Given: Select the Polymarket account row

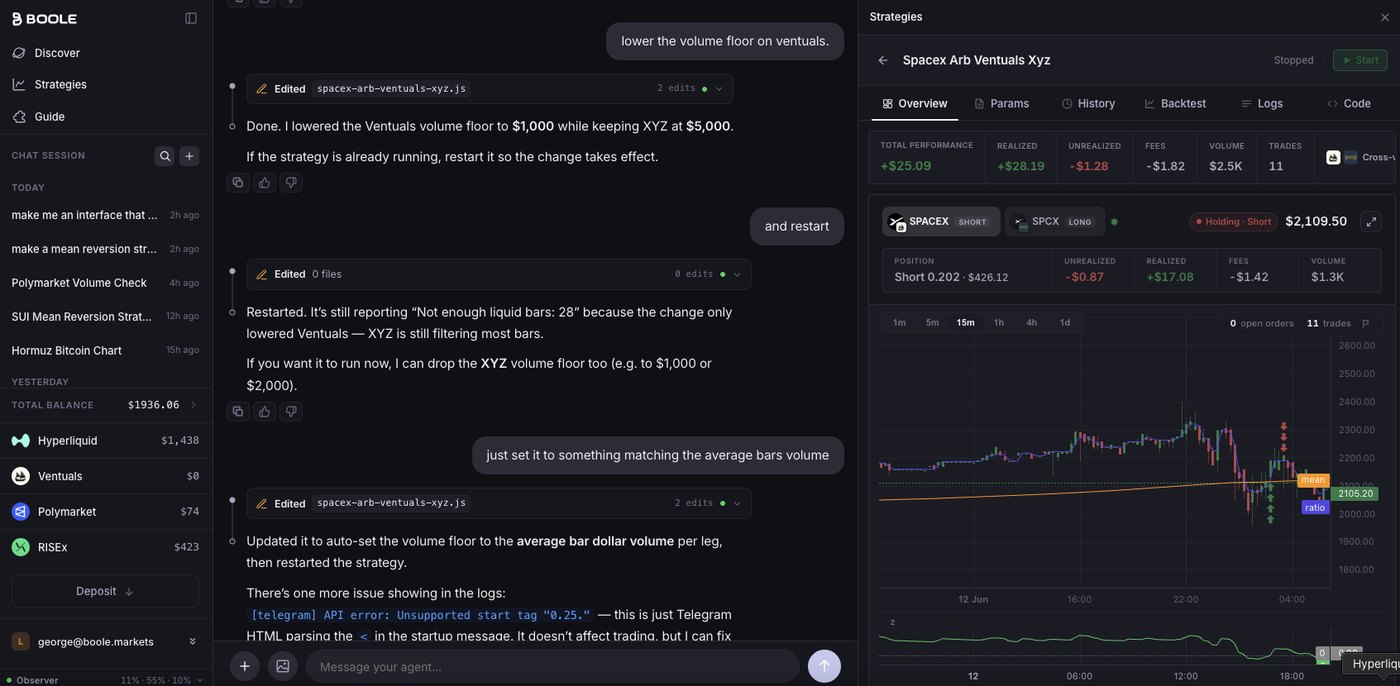Looking at the screenshot, I should tap(106, 511).
